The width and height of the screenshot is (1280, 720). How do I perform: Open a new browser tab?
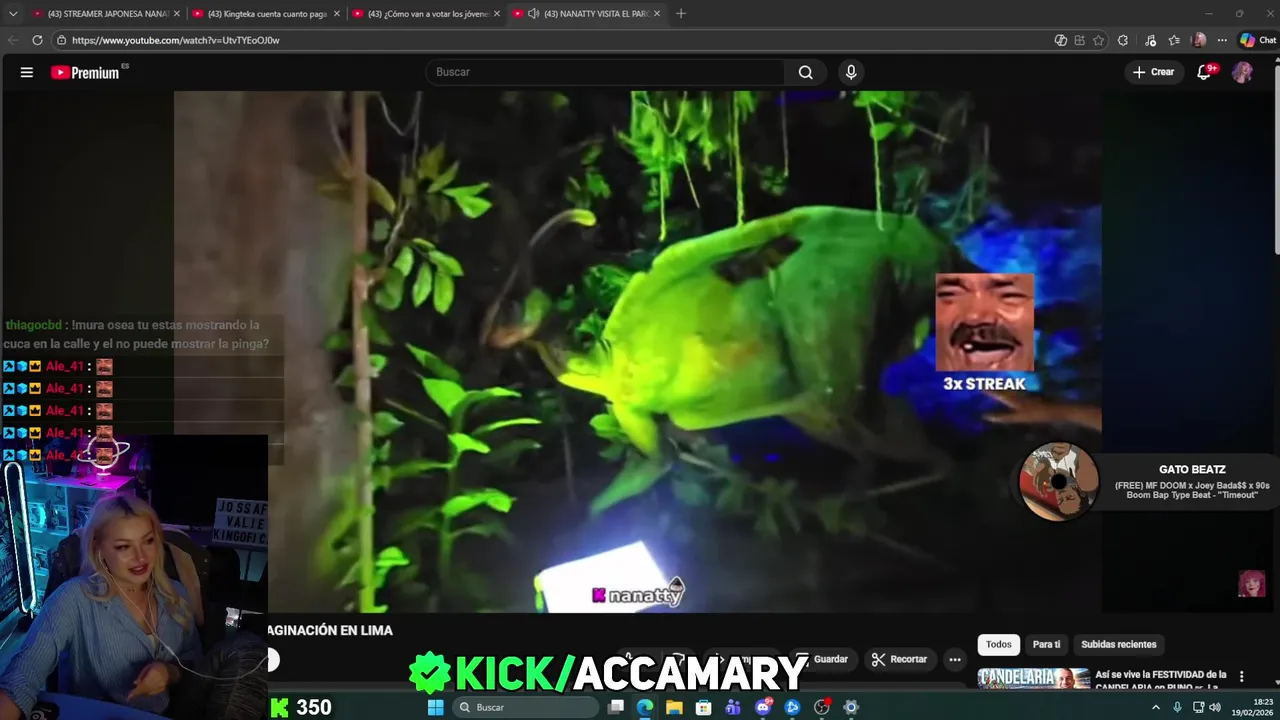[x=681, y=14]
